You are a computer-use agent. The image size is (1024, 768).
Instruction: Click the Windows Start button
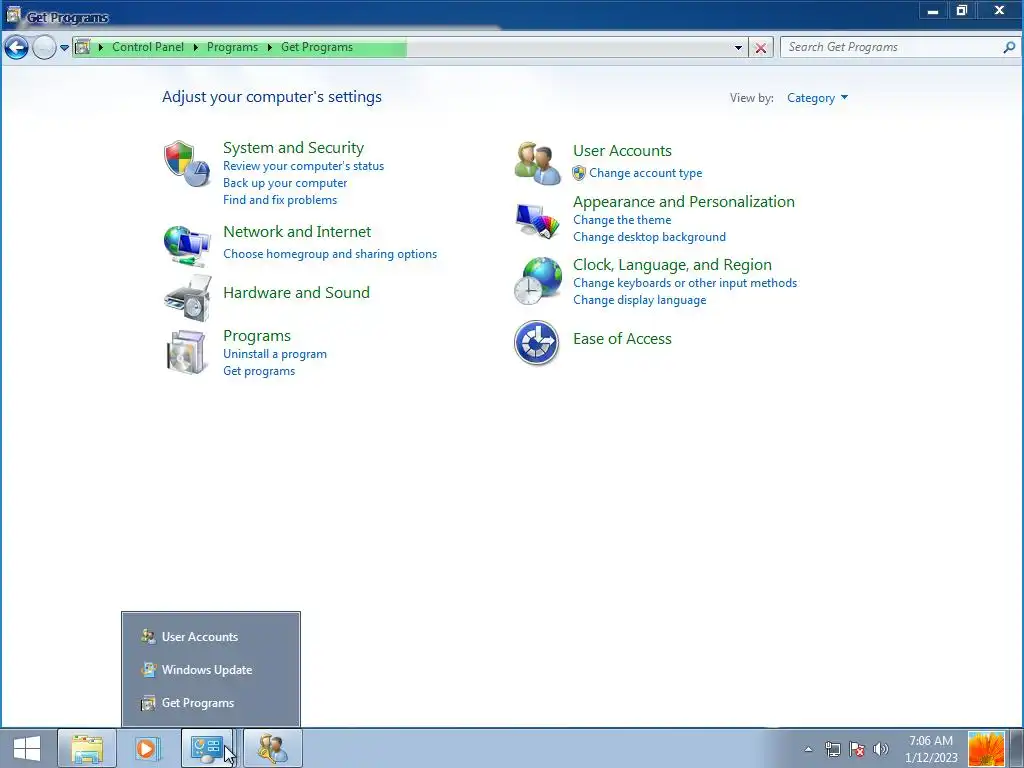(x=27, y=748)
